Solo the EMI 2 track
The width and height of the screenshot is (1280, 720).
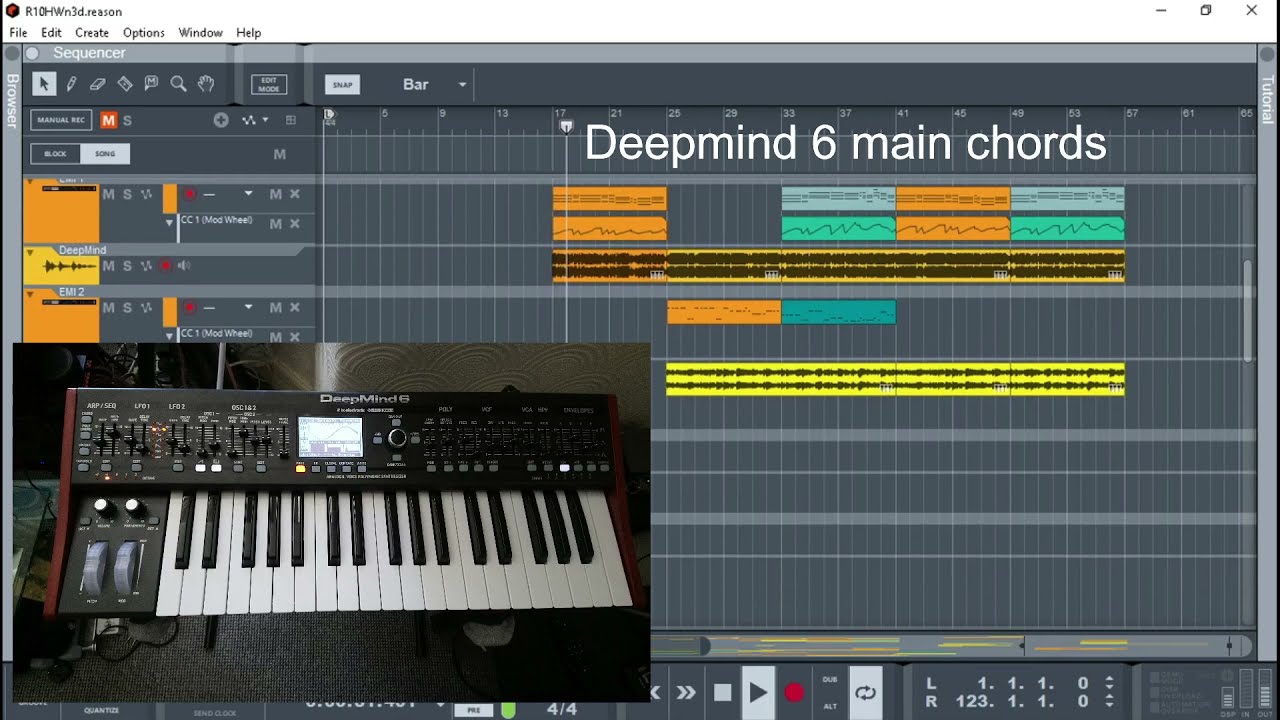pyautogui.click(x=127, y=308)
